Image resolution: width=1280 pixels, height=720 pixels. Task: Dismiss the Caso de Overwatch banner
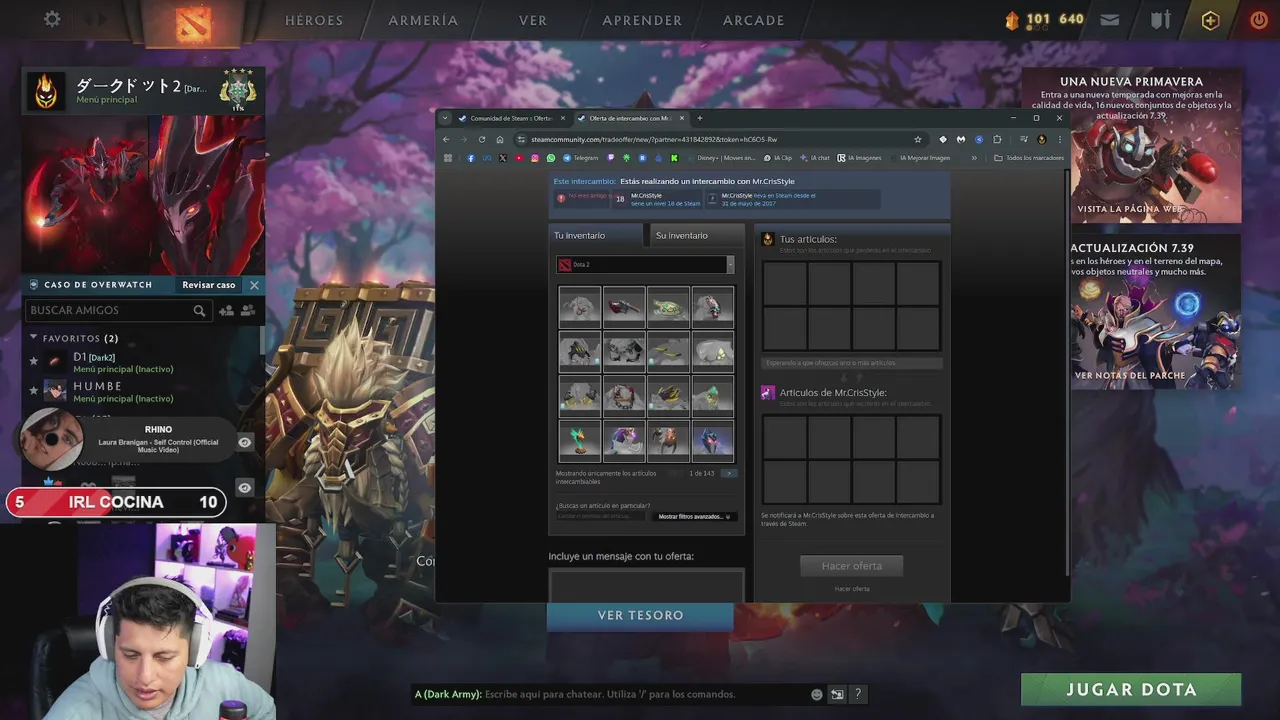[254, 285]
